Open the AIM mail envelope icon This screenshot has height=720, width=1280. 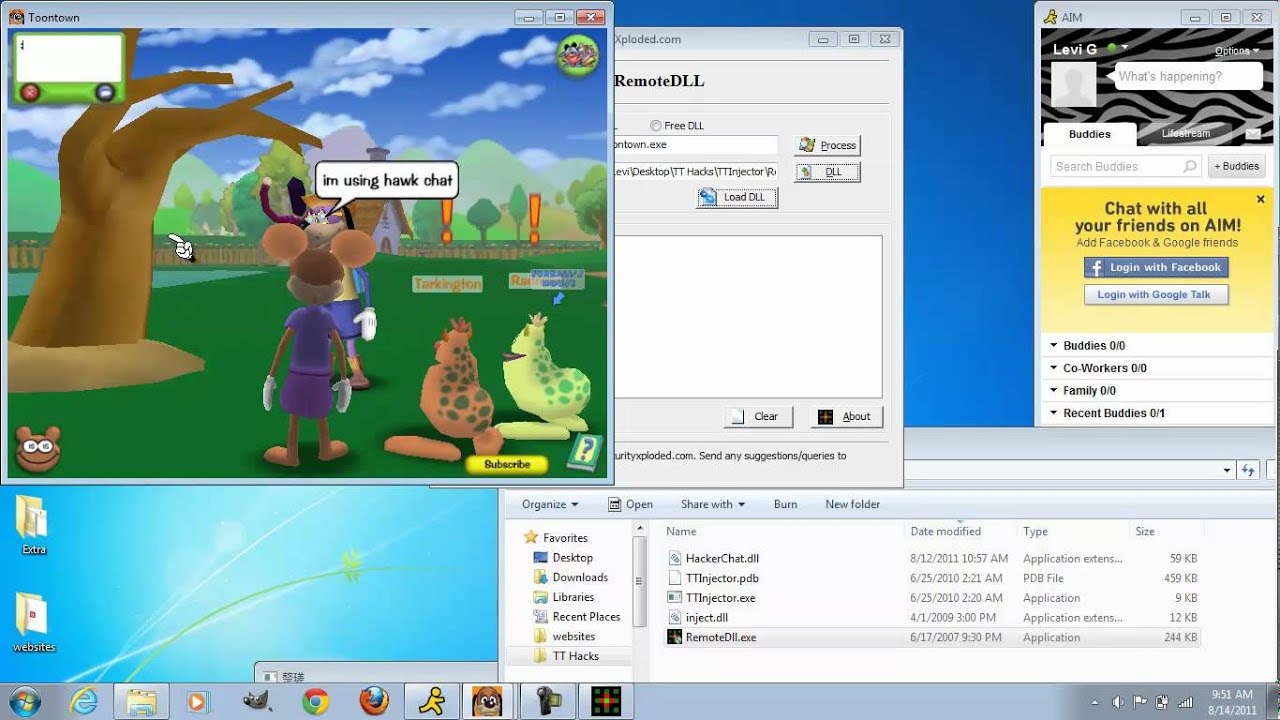click(1252, 134)
